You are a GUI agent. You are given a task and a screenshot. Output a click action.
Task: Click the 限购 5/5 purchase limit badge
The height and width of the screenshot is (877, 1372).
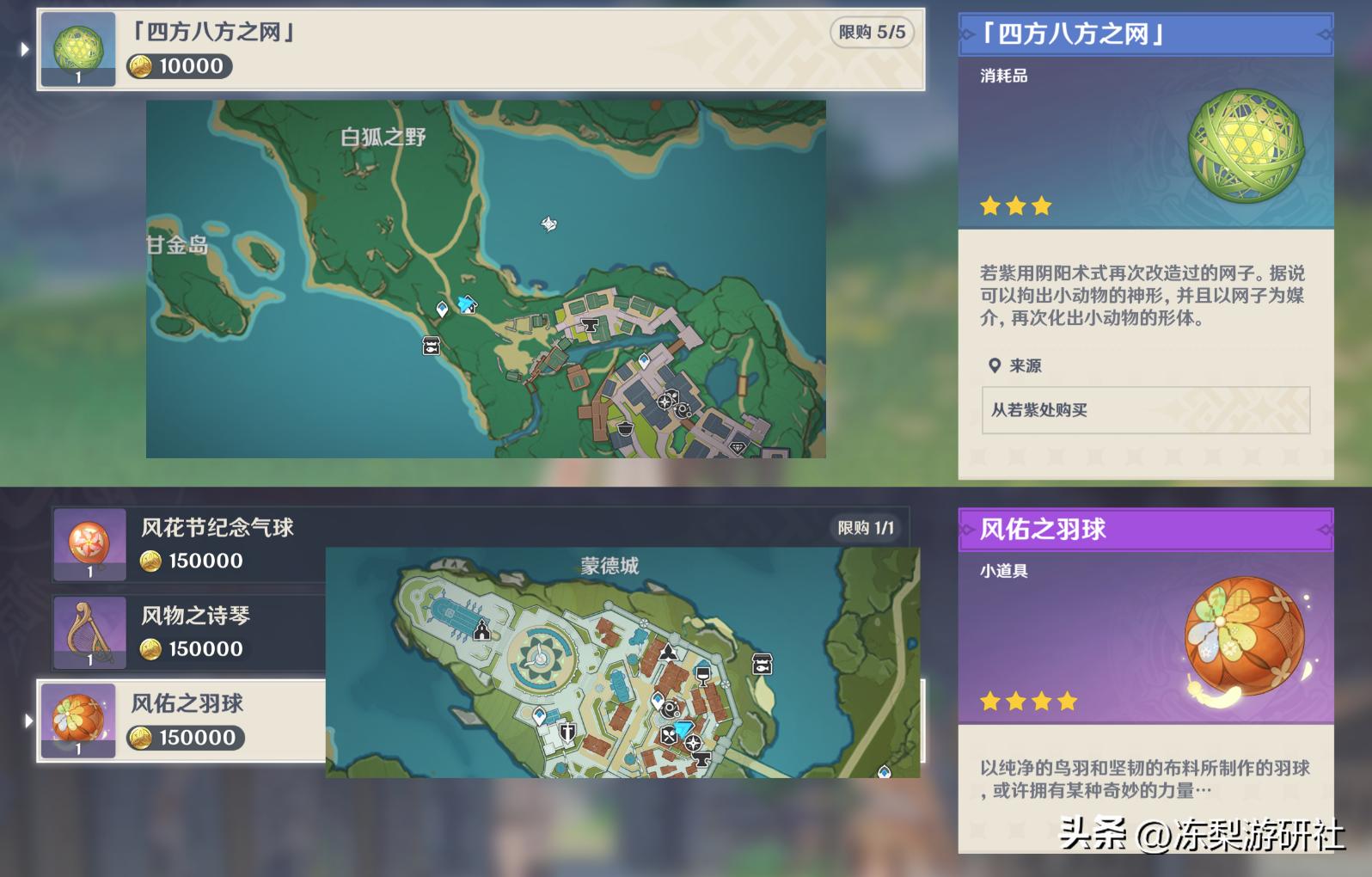(871, 33)
